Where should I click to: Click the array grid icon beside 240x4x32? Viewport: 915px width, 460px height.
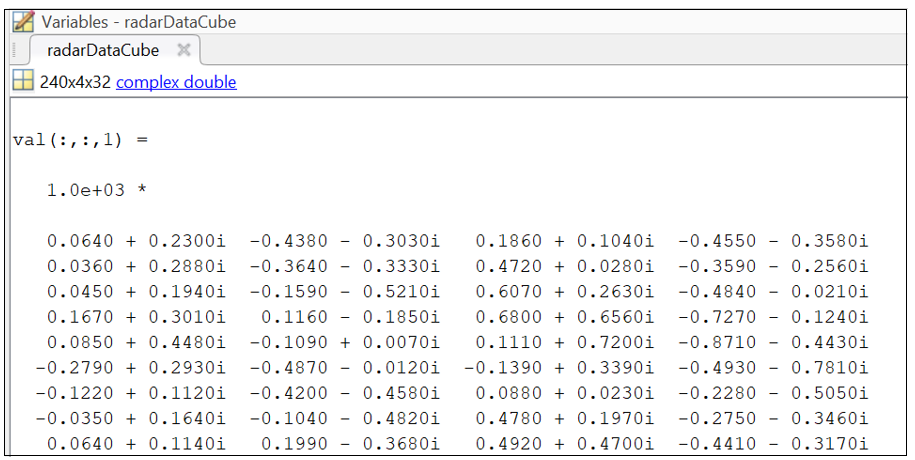tap(23, 82)
